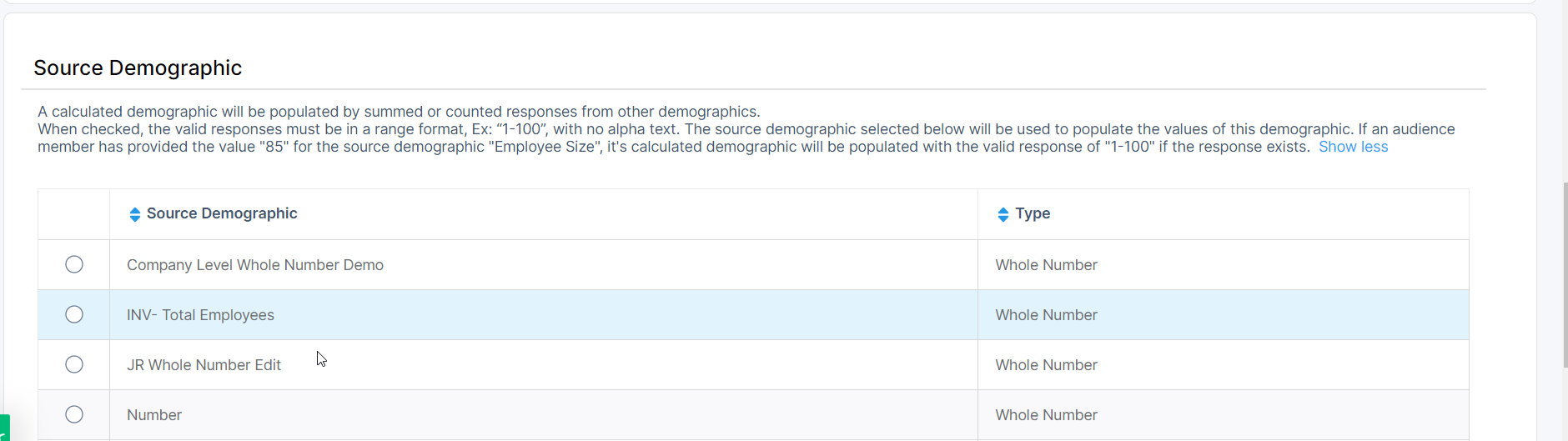Click green widget at bottom-left corner

pos(4,428)
